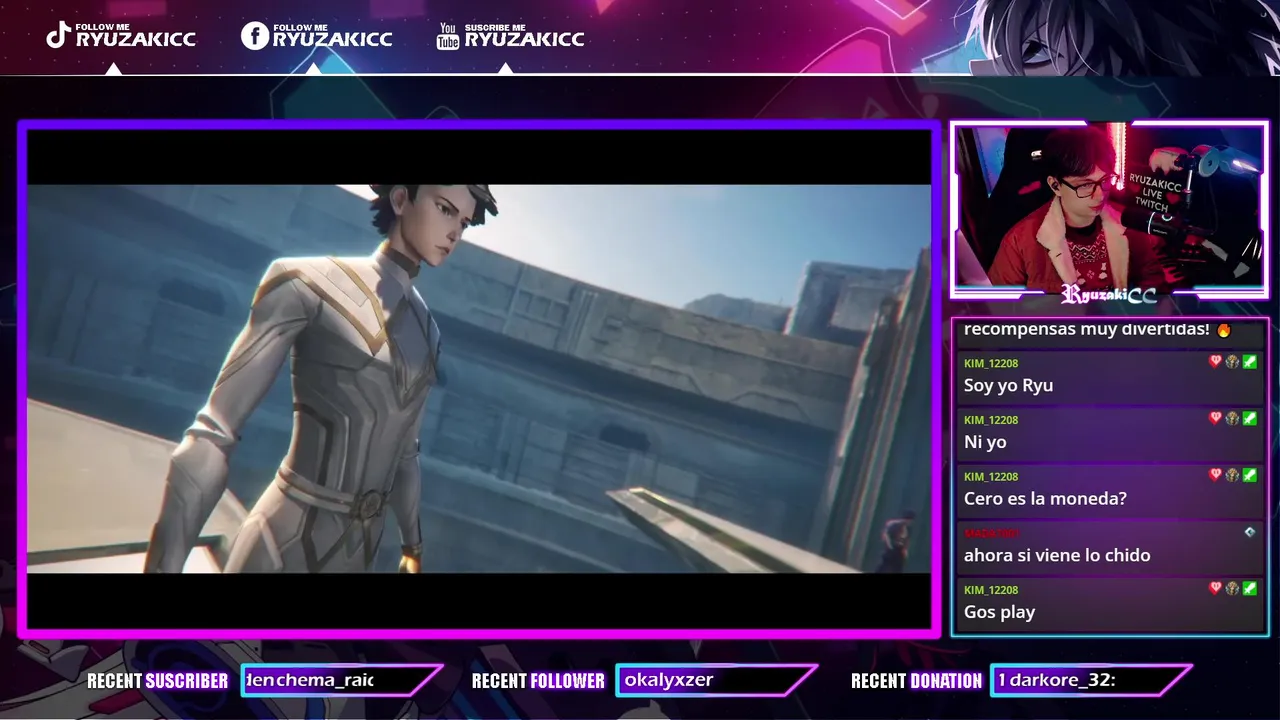The width and height of the screenshot is (1280, 720).
Task: Click the recent follower name "okalyxzer"
Action: click(669, 680)
